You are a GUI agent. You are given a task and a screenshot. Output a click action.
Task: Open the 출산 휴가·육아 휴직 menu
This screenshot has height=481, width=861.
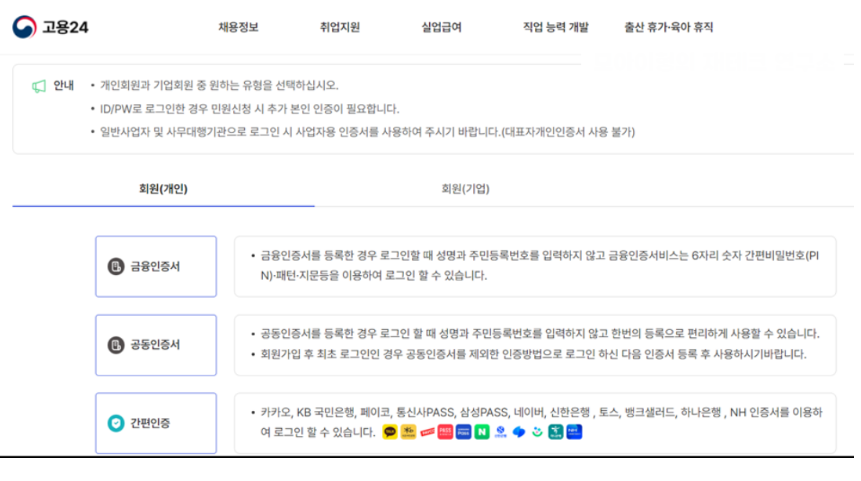coord(669,27)
